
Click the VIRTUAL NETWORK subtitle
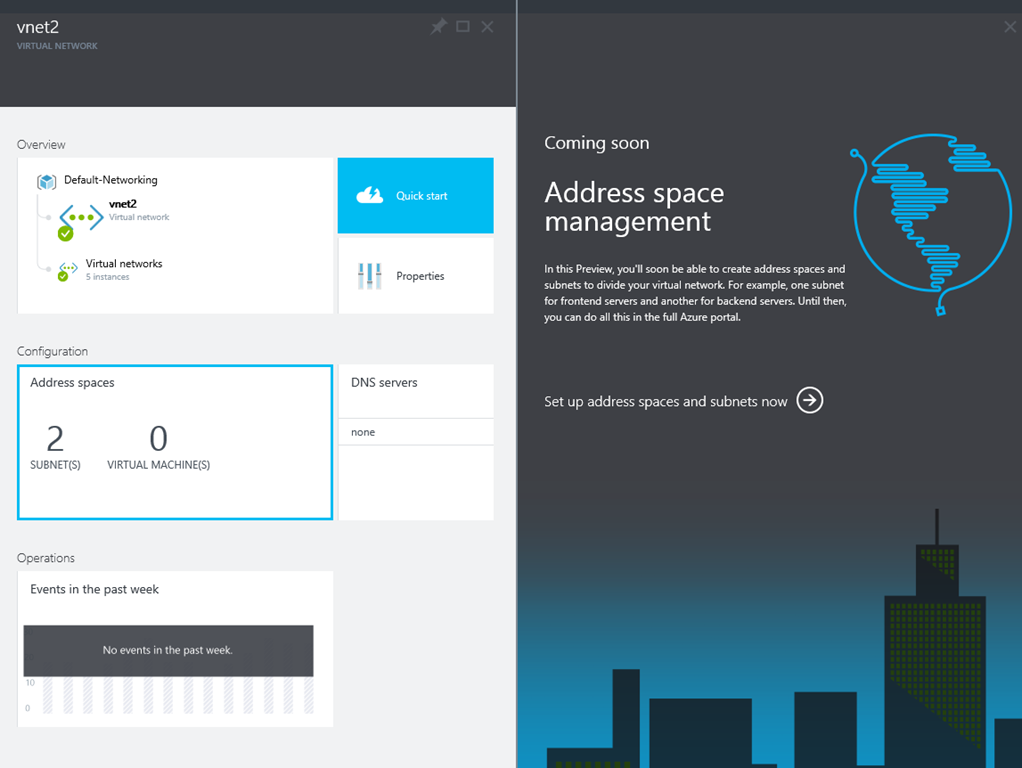pyautogui.click(x=57, y=46)
